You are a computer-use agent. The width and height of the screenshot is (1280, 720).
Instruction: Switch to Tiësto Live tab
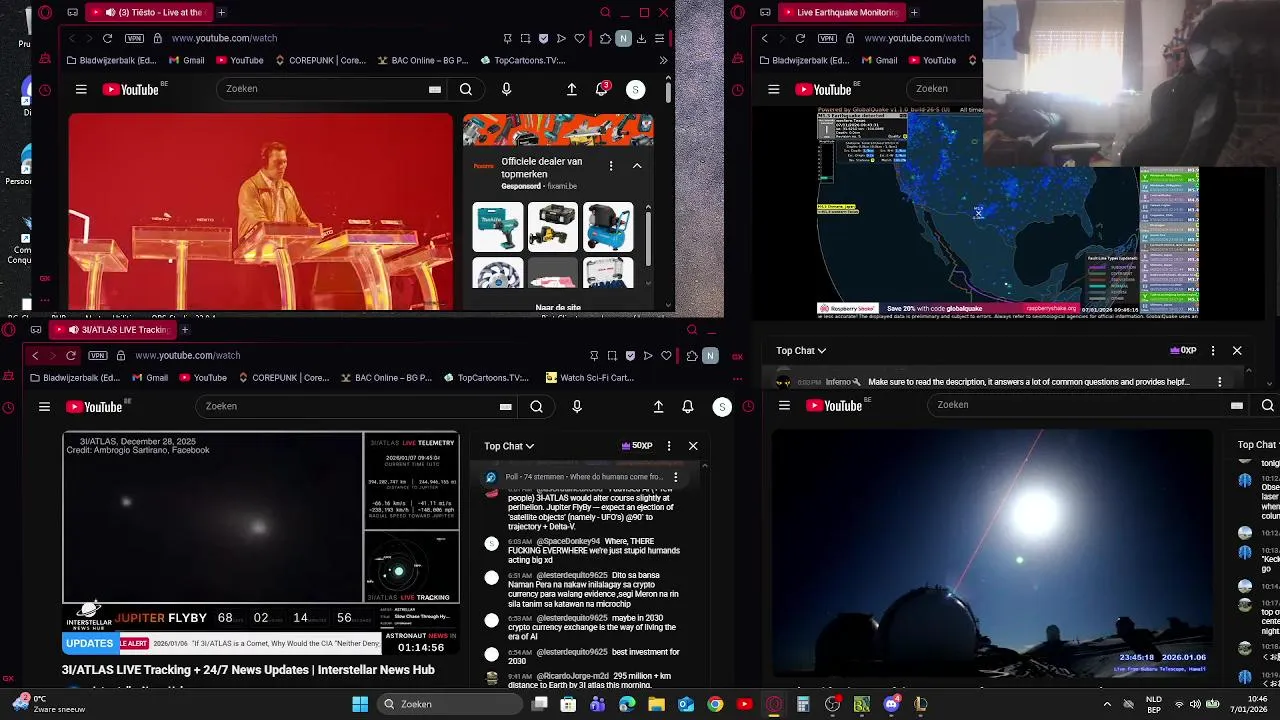tap(150, 12)
